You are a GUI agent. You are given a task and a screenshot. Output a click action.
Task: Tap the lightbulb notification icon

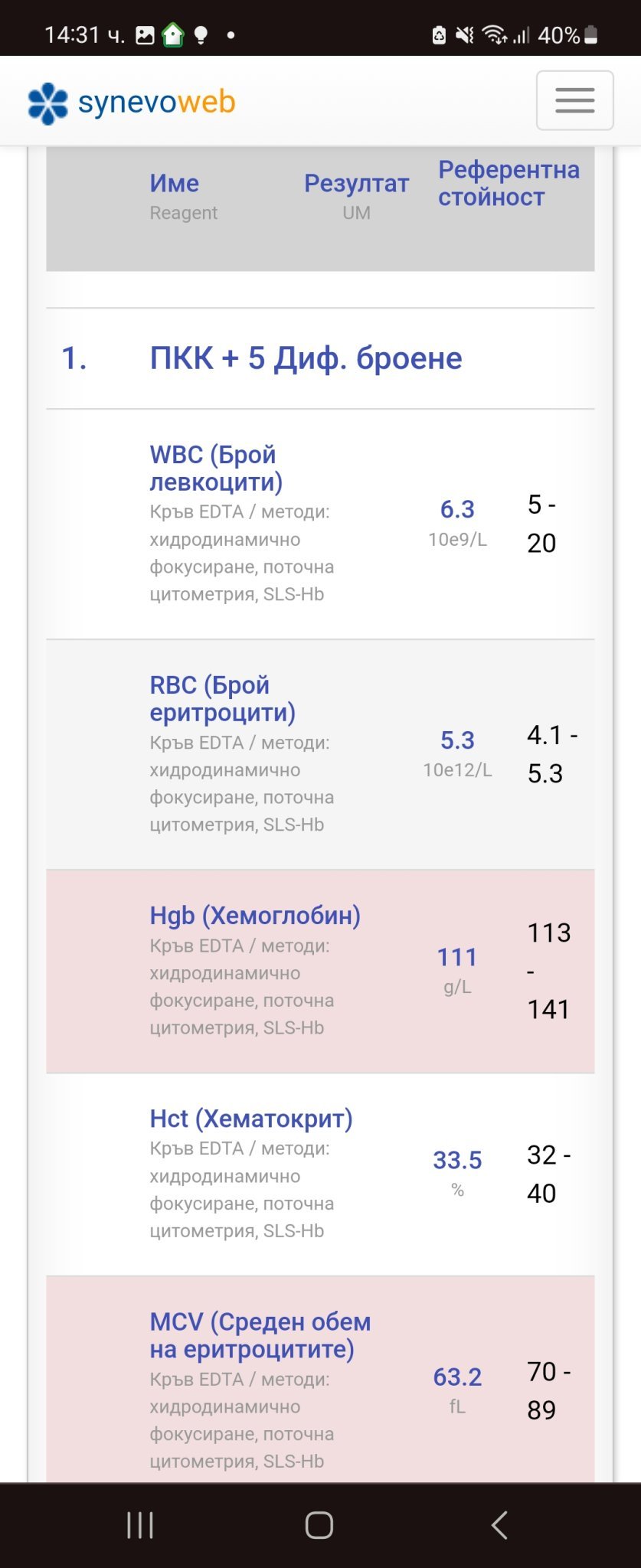click(201, 35)
